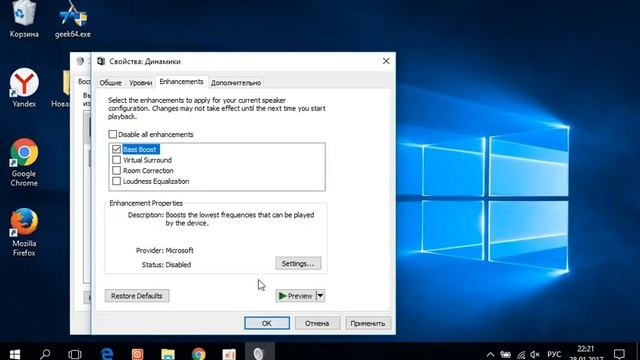Open the taskbar app next to Chrome
Viewport: 640px width, 360px height.
pos(229,354)
